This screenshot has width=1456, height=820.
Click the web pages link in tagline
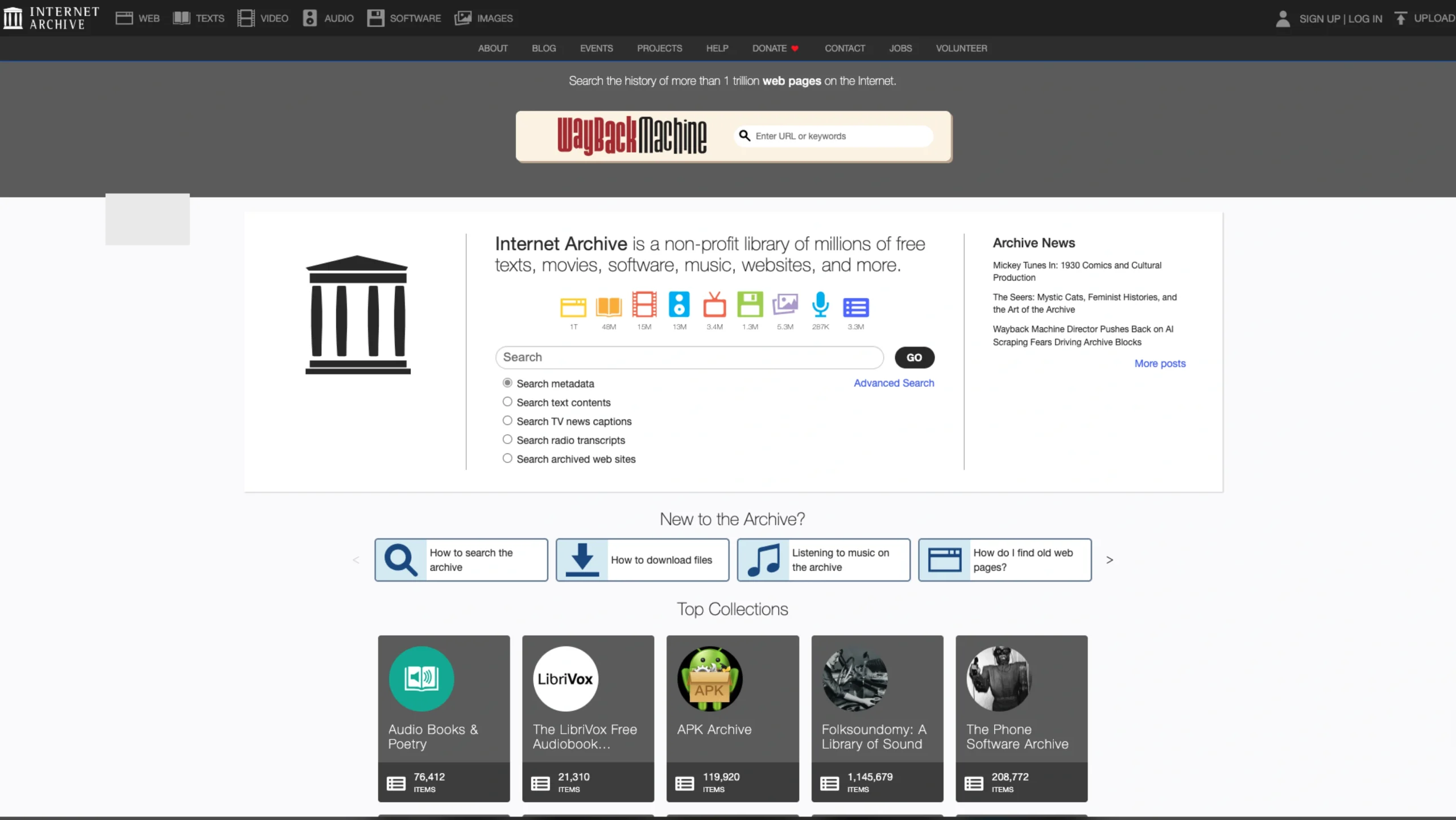[x=792, y=81]
